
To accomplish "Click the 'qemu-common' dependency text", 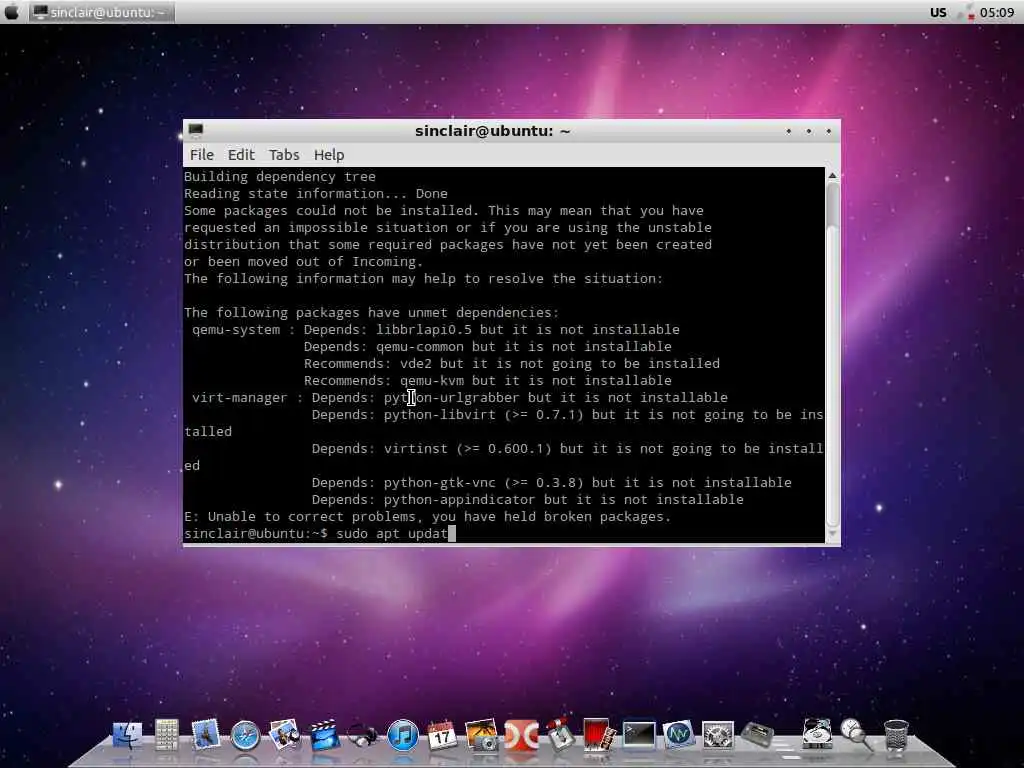I will pyautogui.click(x=420, y=347).
